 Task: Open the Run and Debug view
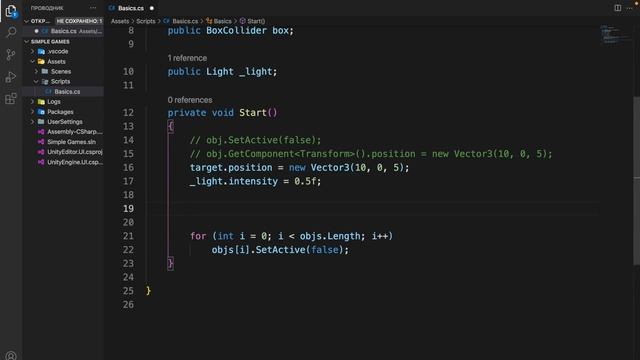[11, 76]
